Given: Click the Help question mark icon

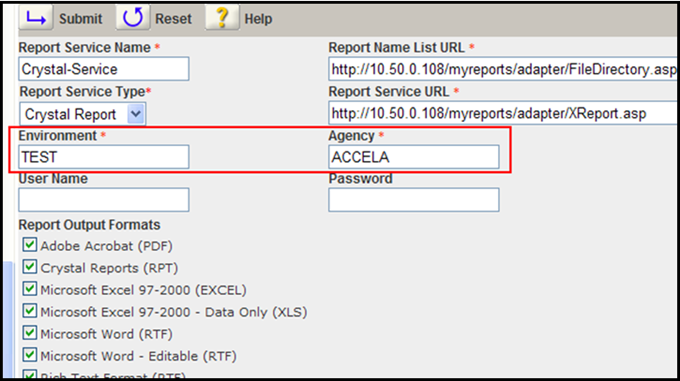Looking at the screenshot, I should pos(222,18).
